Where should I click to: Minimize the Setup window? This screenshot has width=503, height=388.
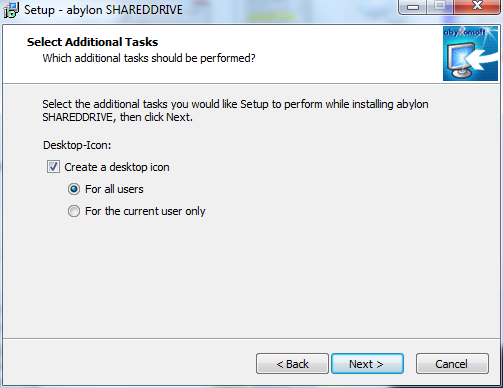pyautogui.click(x=413, y=7)
